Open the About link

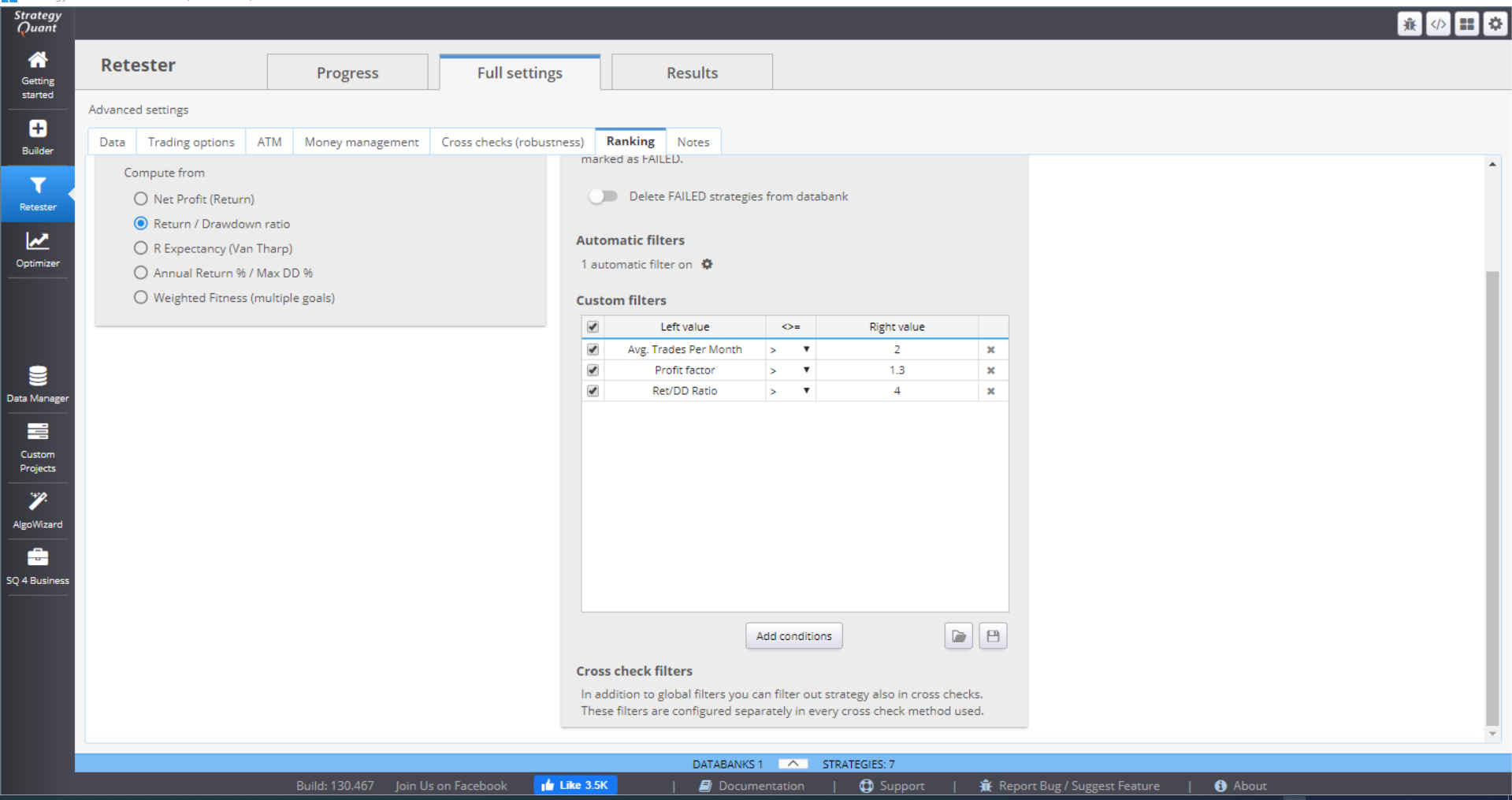point(1241,786)
